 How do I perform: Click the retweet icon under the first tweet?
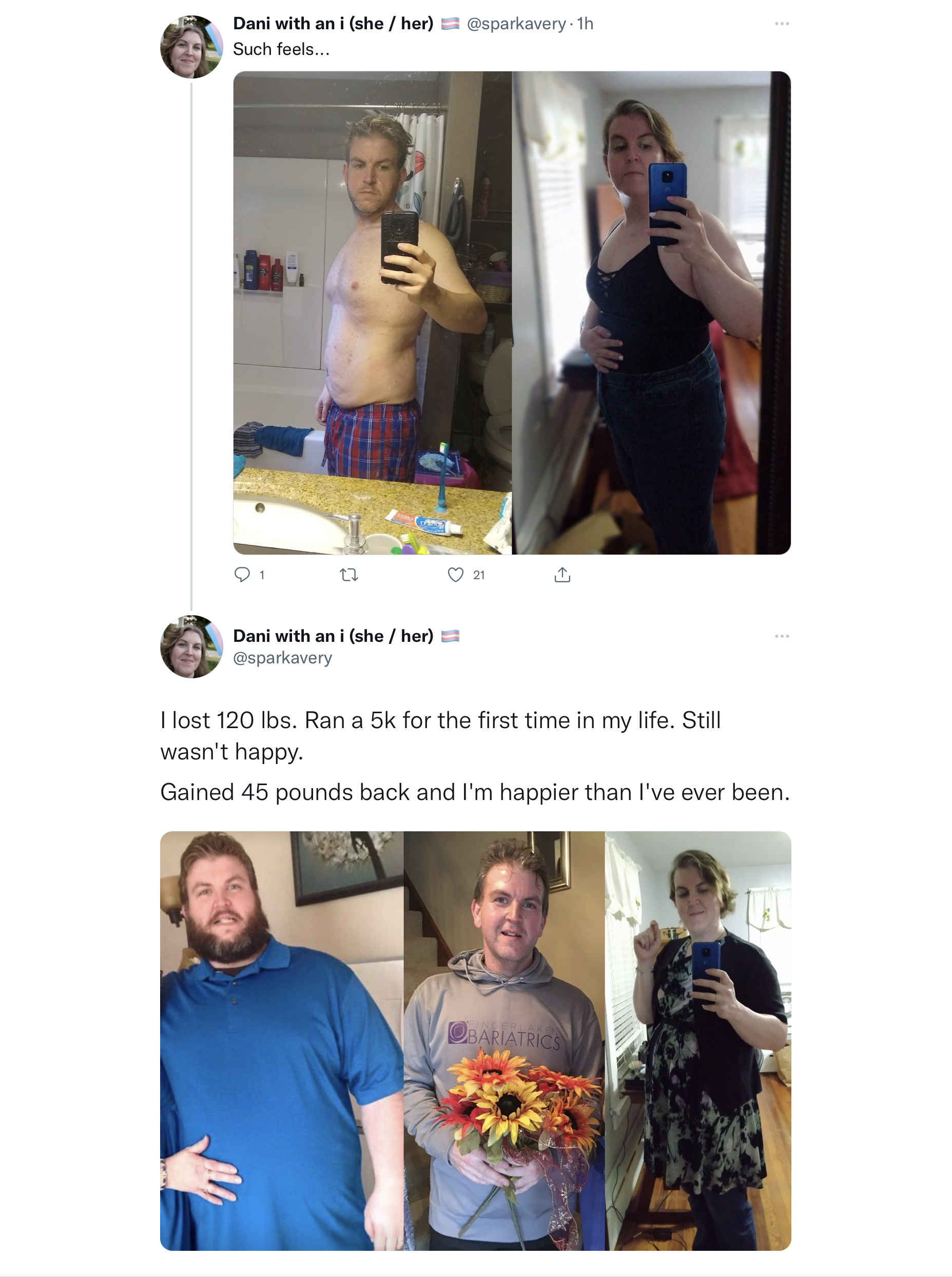pos(348,575)
